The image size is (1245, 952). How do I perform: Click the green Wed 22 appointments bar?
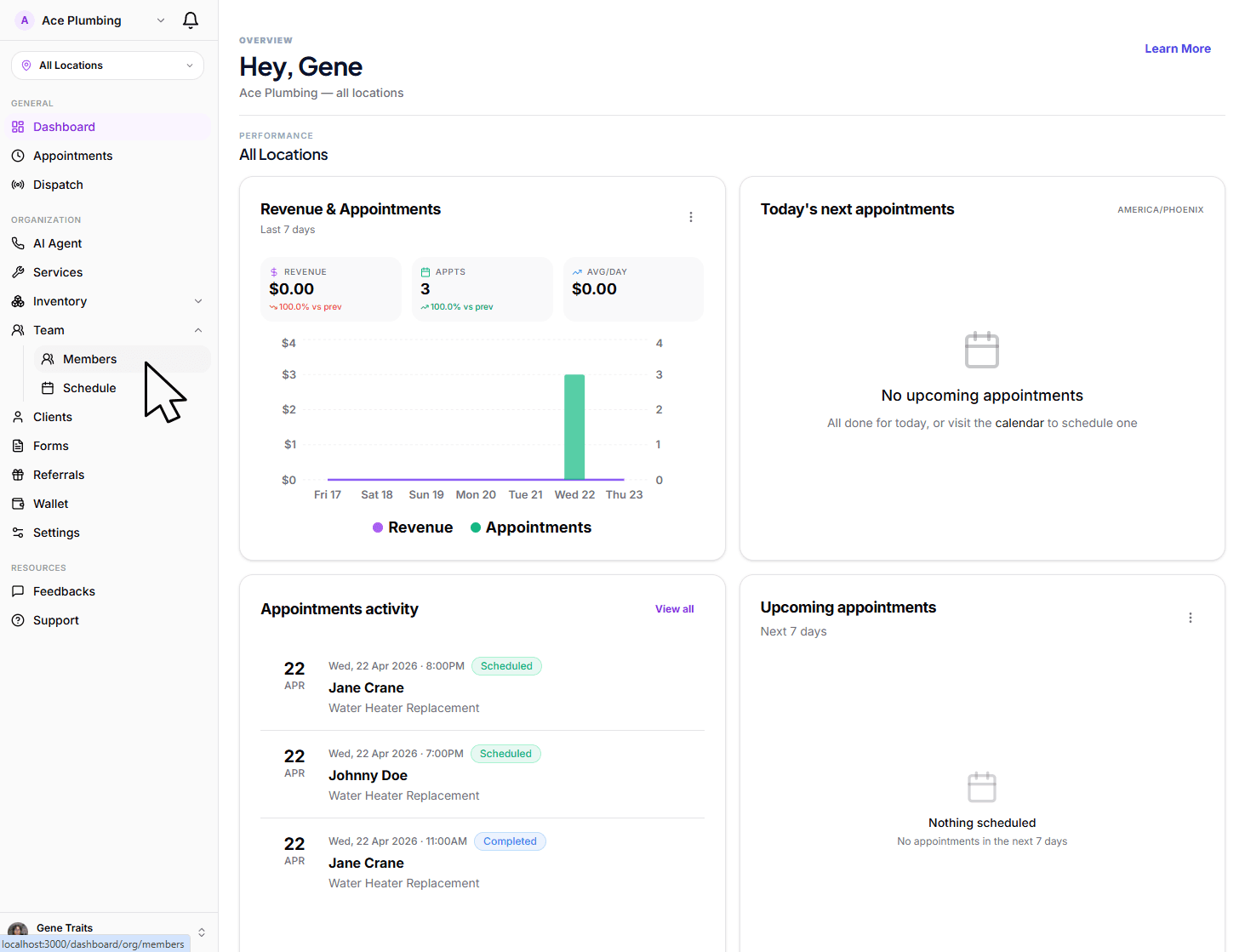574,427
